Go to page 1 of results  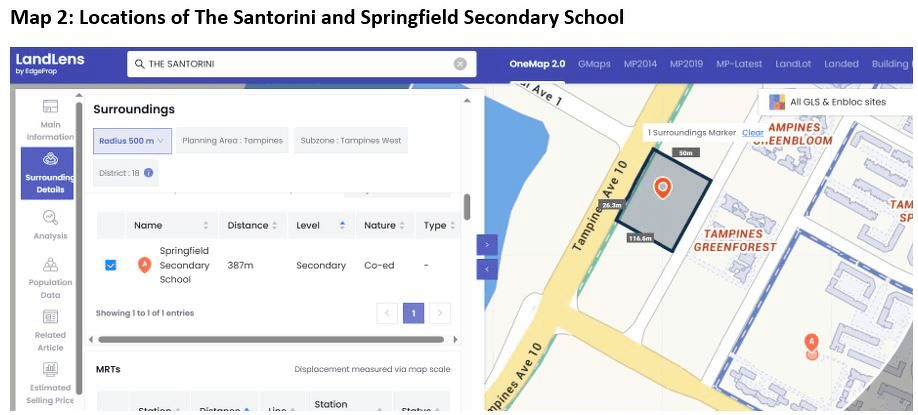(413, 313)
